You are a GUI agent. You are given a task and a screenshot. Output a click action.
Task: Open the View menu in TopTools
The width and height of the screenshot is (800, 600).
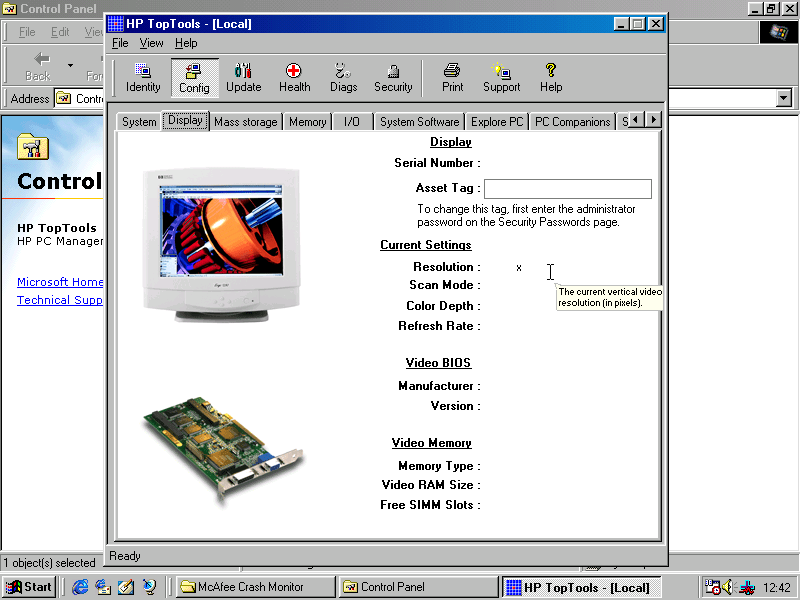coord(151,43)
